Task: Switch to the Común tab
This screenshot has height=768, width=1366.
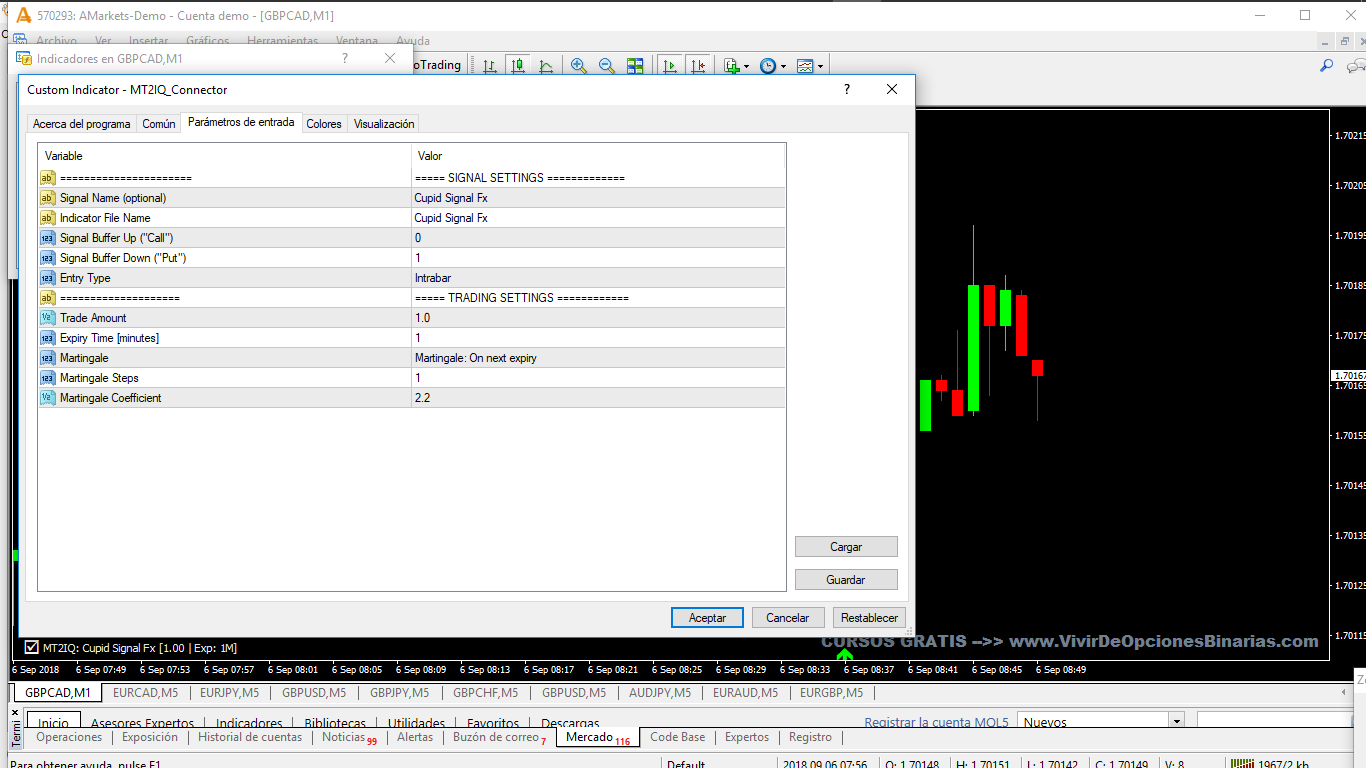Action: tap(159, 124)
